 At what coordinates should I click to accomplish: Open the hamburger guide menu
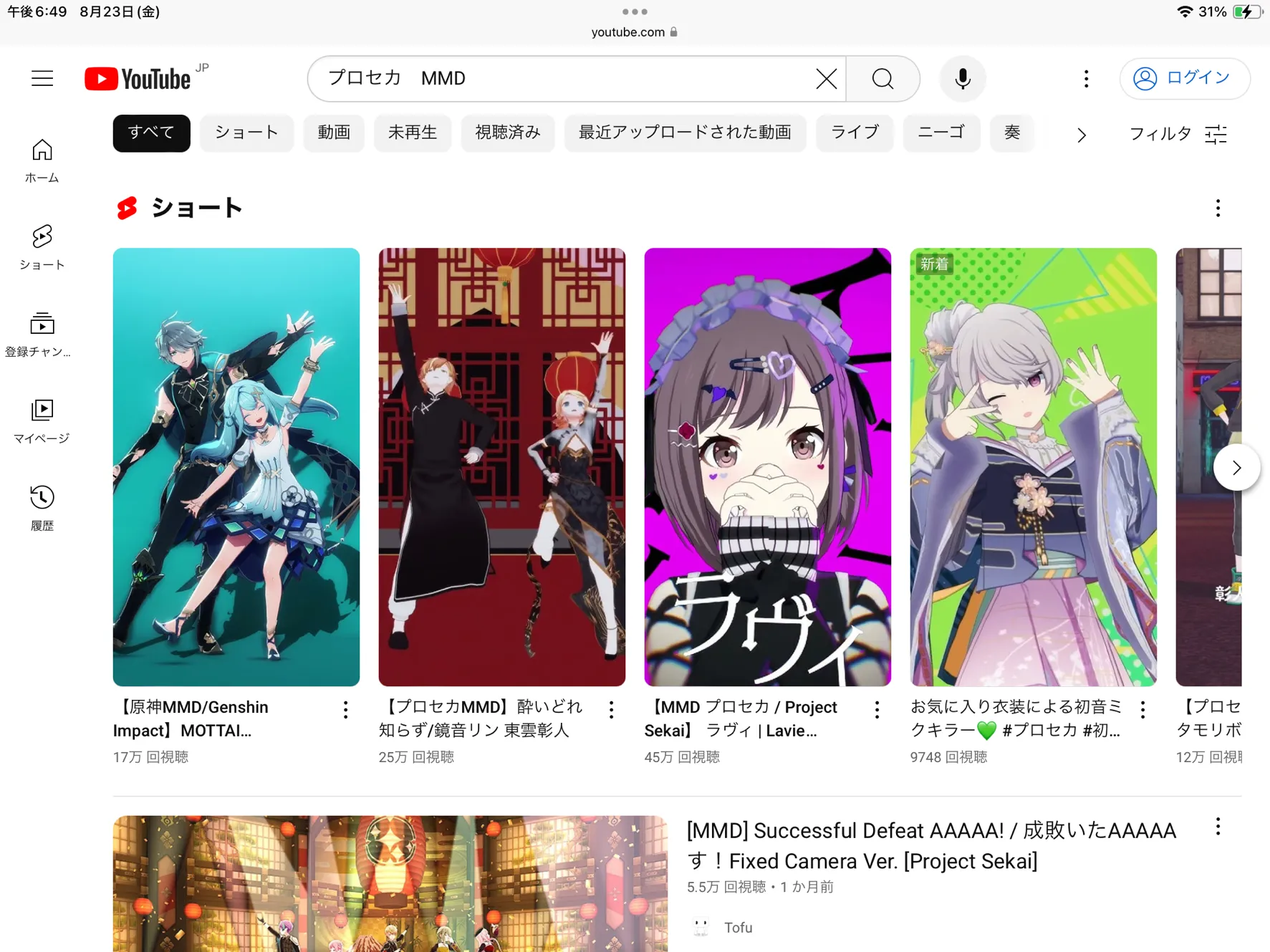pos(42,78)
